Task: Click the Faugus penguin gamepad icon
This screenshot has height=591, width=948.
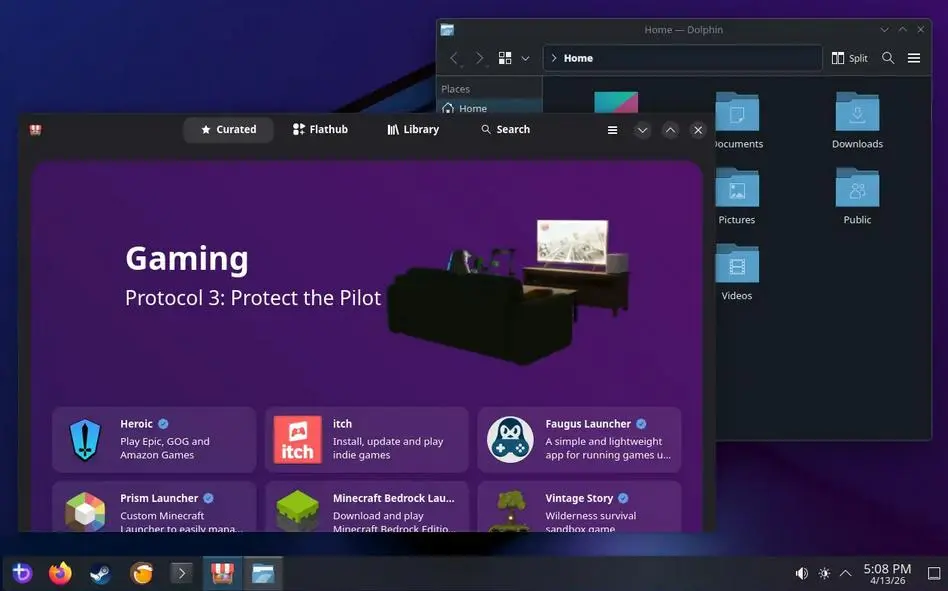Action: pos(510,439)
